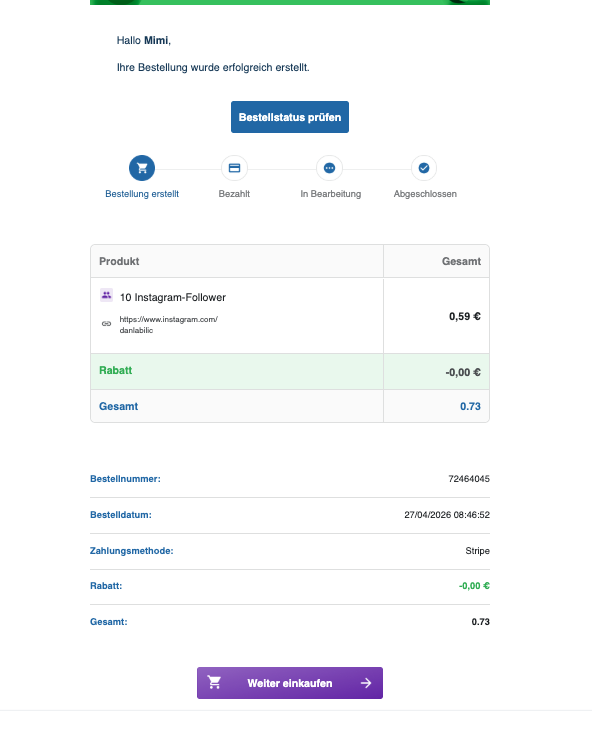The width and height of the screenshot is (592, 738).
Task: Click the Bestellstatus prüfen button
Action: coord(289,117)
